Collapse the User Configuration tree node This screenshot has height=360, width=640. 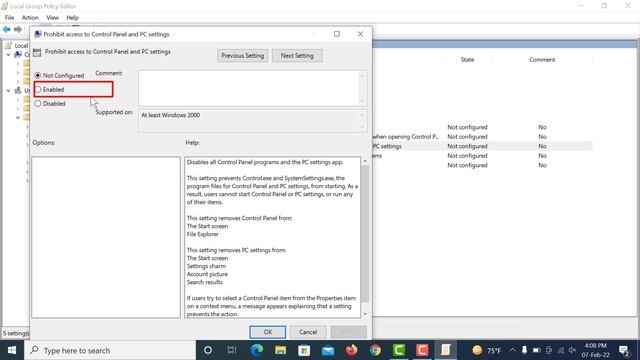8,90
